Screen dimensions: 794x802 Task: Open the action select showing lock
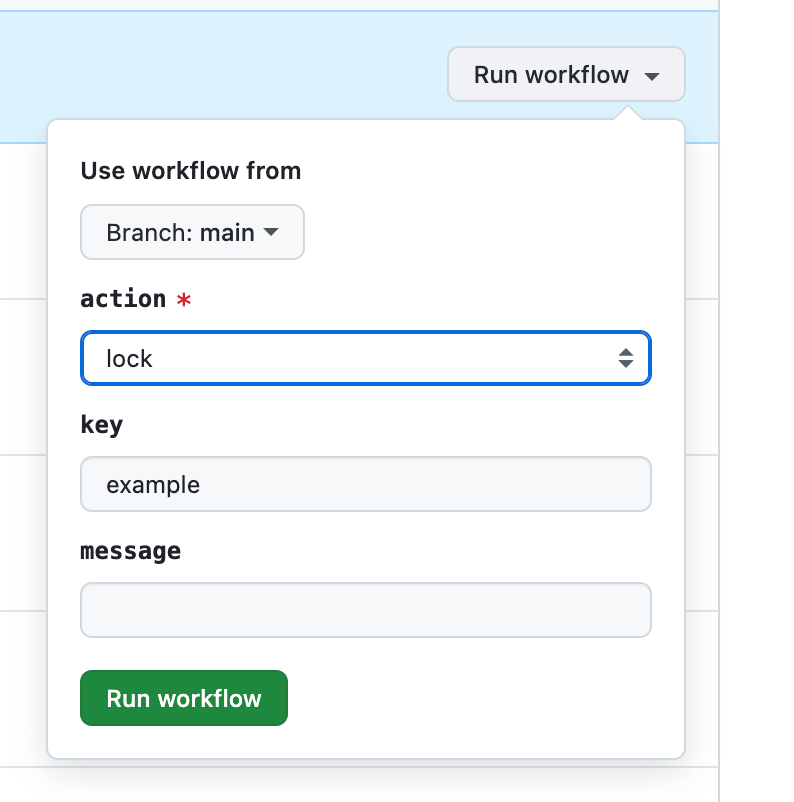pyautogui.click(x=366, y=358)
